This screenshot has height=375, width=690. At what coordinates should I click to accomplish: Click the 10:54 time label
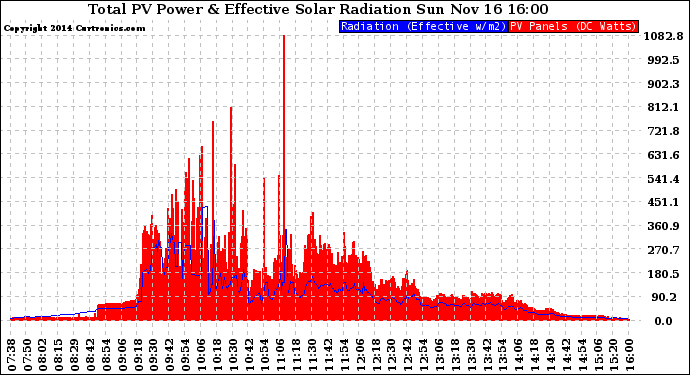(265, 355)
